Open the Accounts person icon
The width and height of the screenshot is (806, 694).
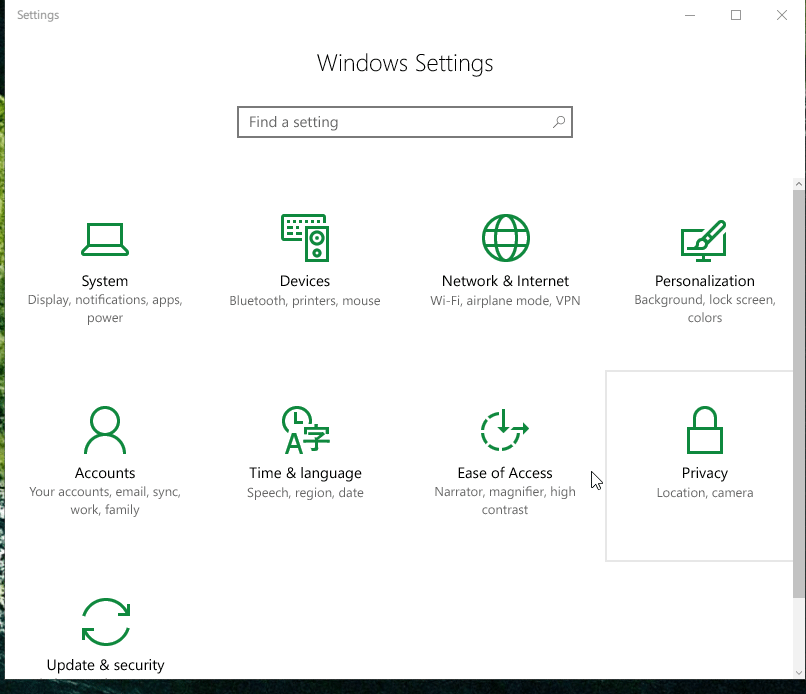105,430
